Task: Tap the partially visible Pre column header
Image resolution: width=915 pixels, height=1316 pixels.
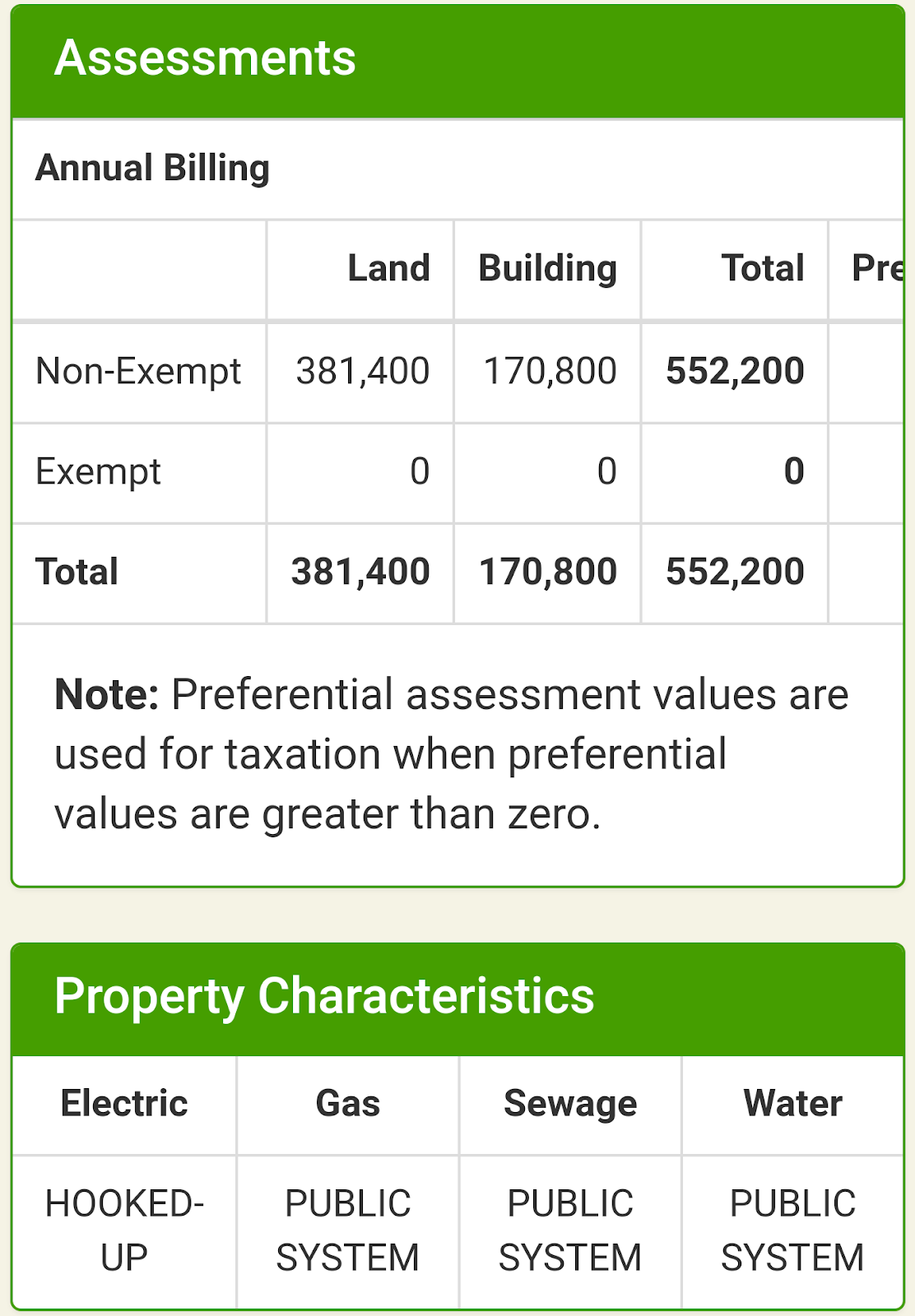Action: (x=876, y=269)
